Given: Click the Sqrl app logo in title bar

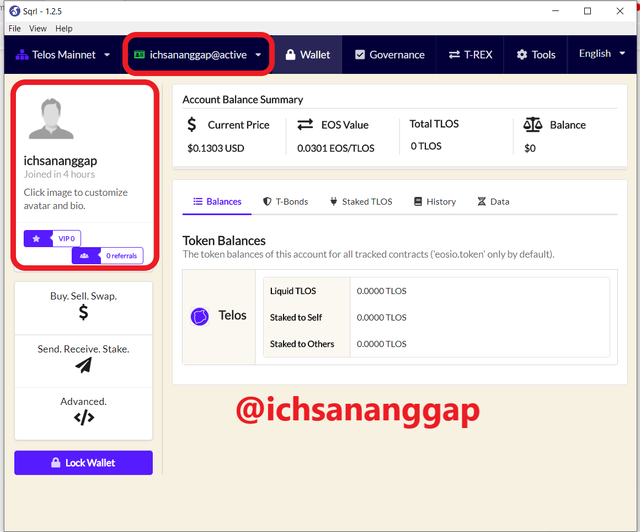Looking at the screenshot, I should pyautogui.click(x=15, y=11).
